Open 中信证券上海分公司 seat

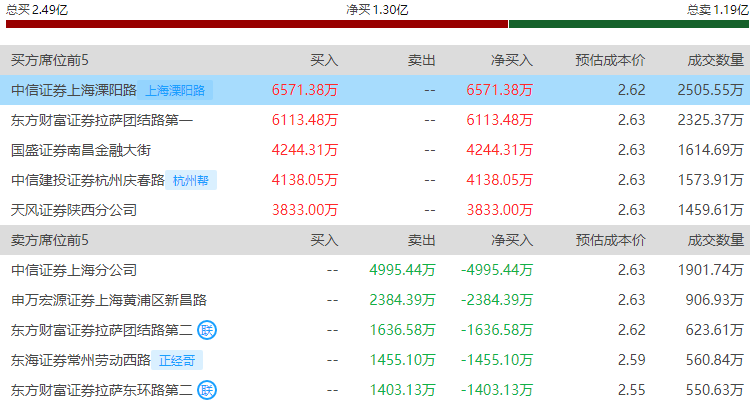coord(74,270)
